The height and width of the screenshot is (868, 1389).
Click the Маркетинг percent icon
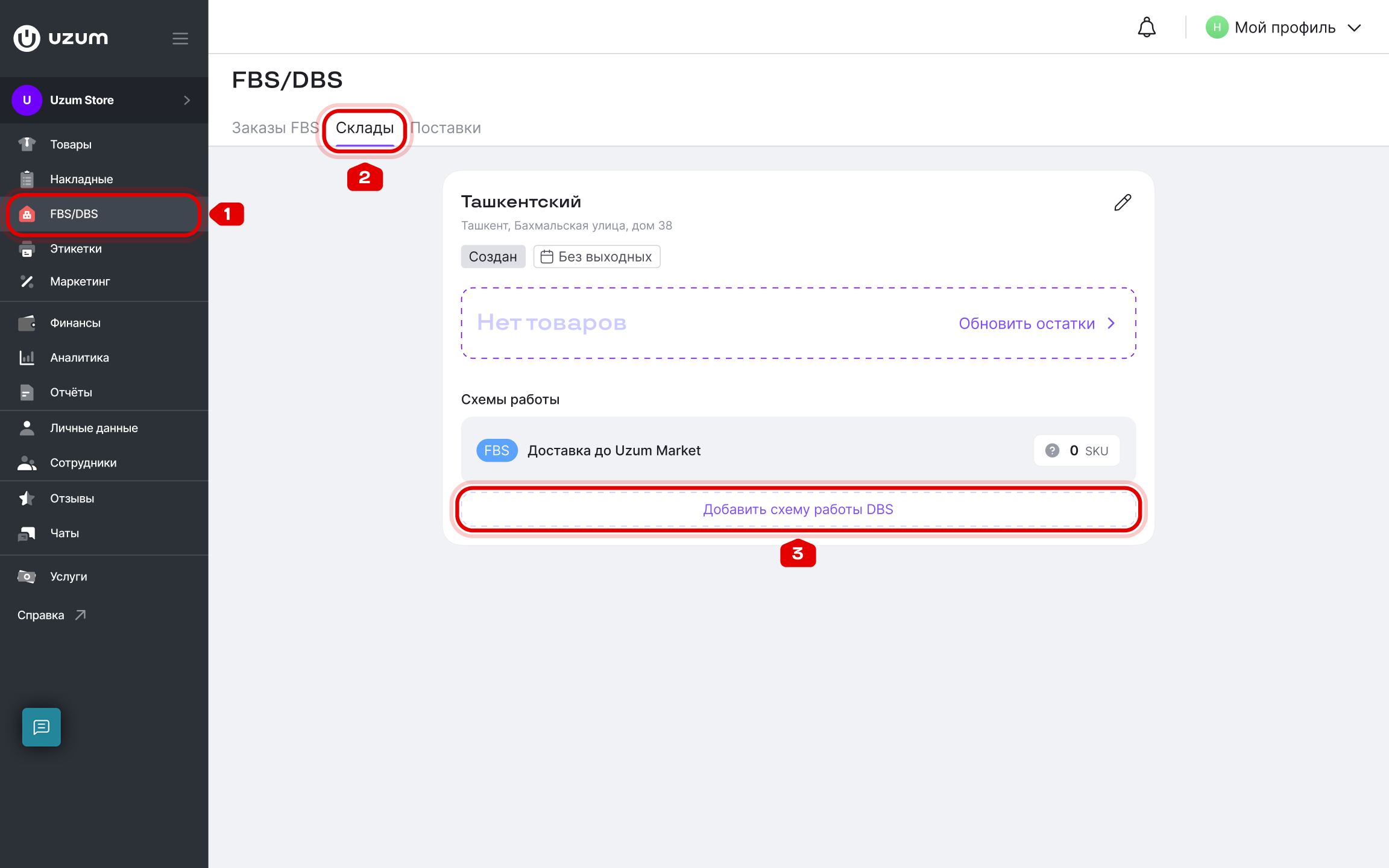click(x=27, y=281)
